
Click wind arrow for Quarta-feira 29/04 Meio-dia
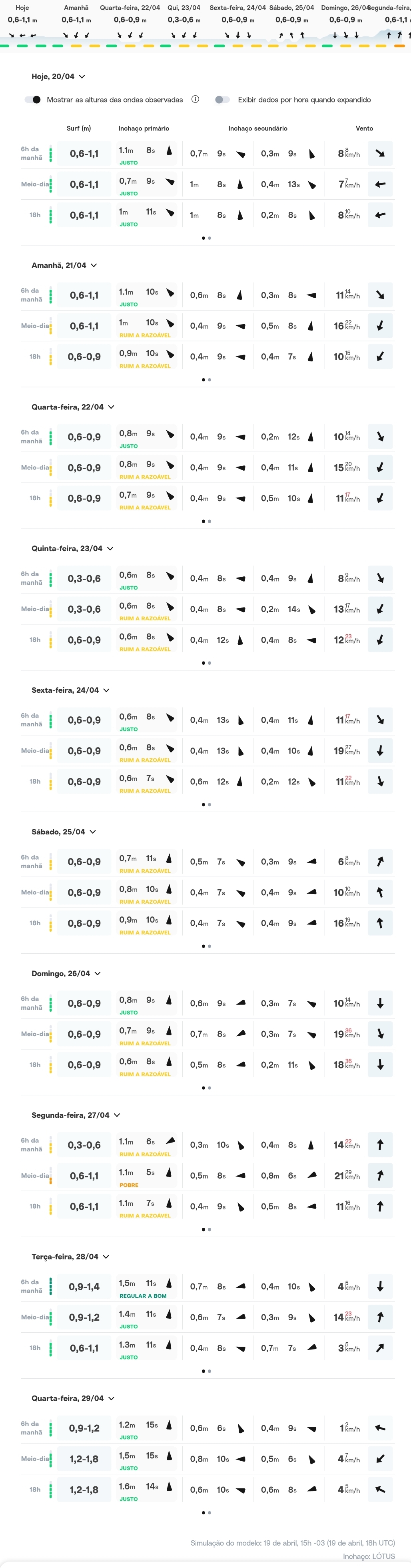tap(380, 1458)
